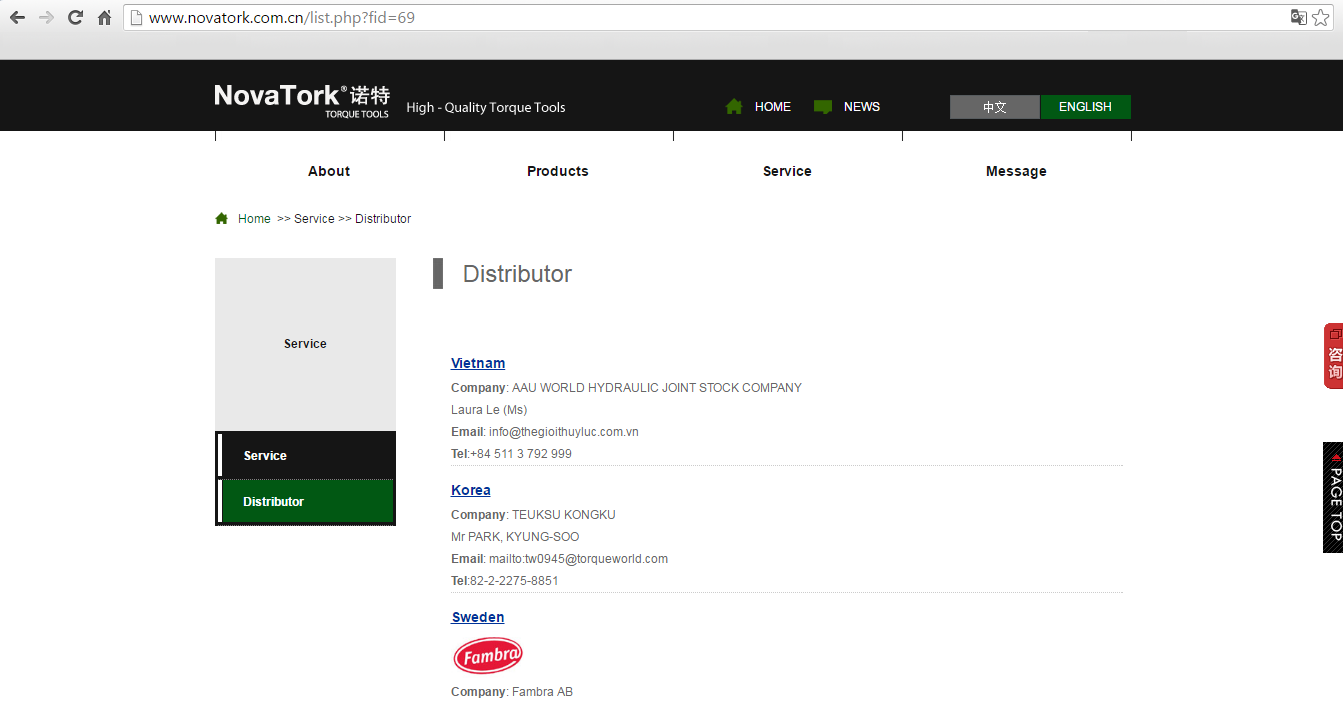Open the Vietnam distributor link
This screenshot has width=1343, height=703.
coord(478,363)
